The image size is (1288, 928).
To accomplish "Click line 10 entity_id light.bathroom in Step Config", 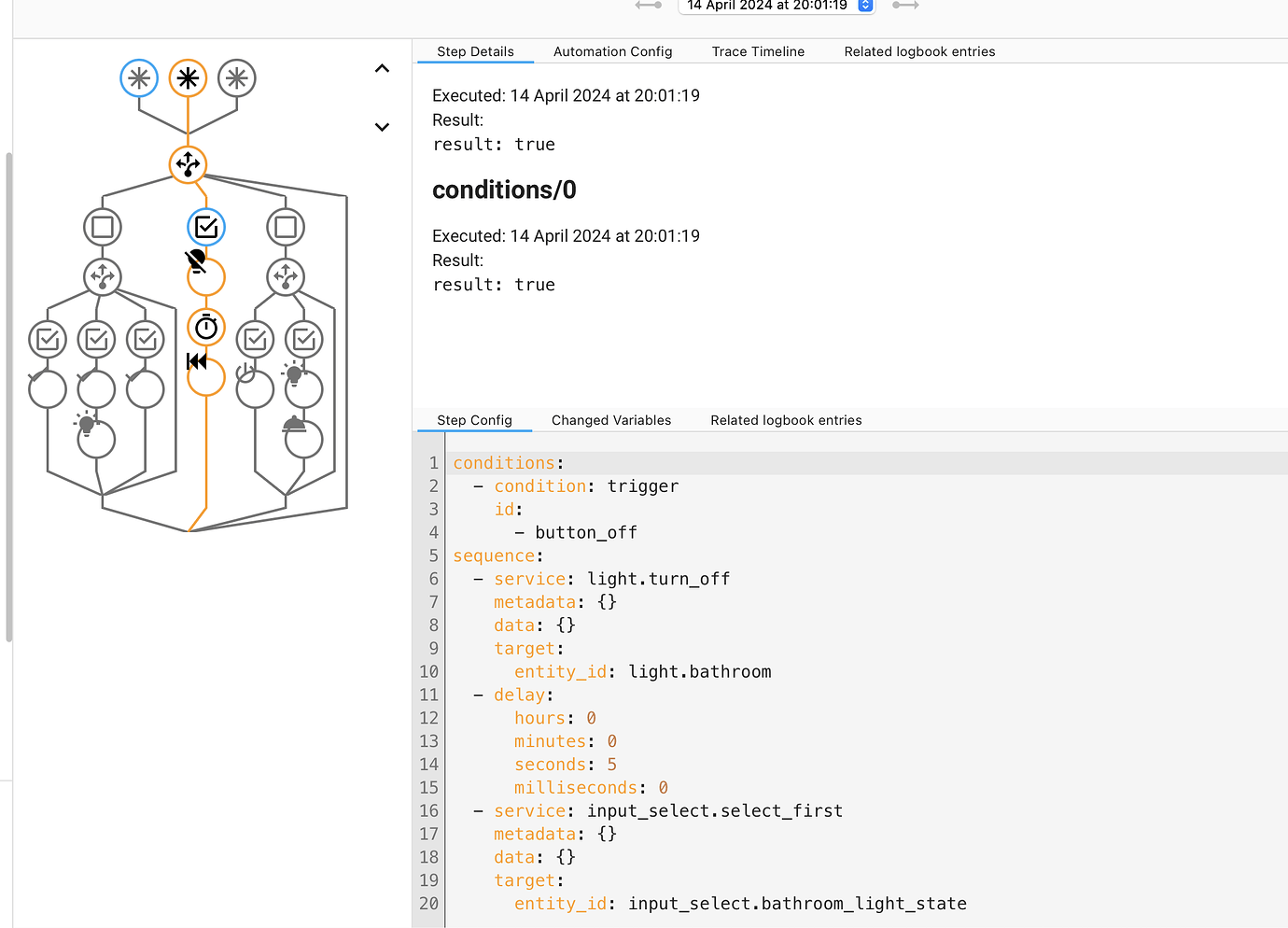I will click(x=699, y=671).
